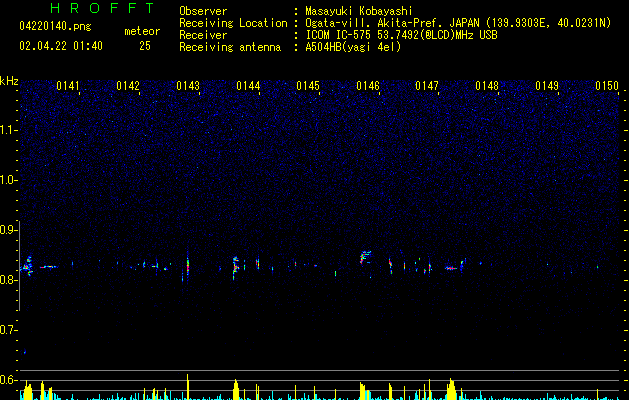Click the date stamp 02.04.22 01:40
The width and height of the screenshot is (629, 400).
[x=61, y=46]
